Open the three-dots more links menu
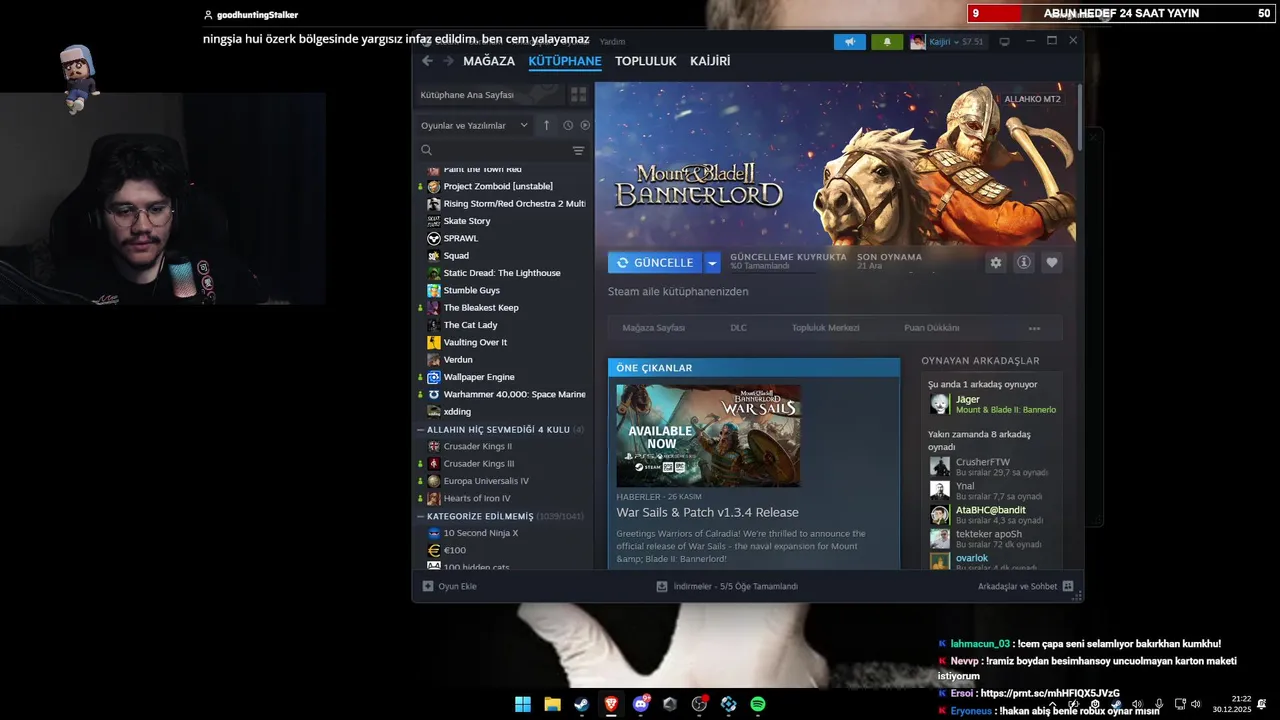The image size is (1280, 720). pyautogui.click(x=1034, y=328)
